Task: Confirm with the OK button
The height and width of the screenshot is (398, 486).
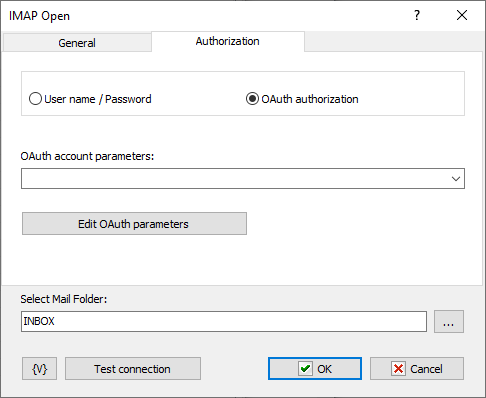Action: pos(315,369)
